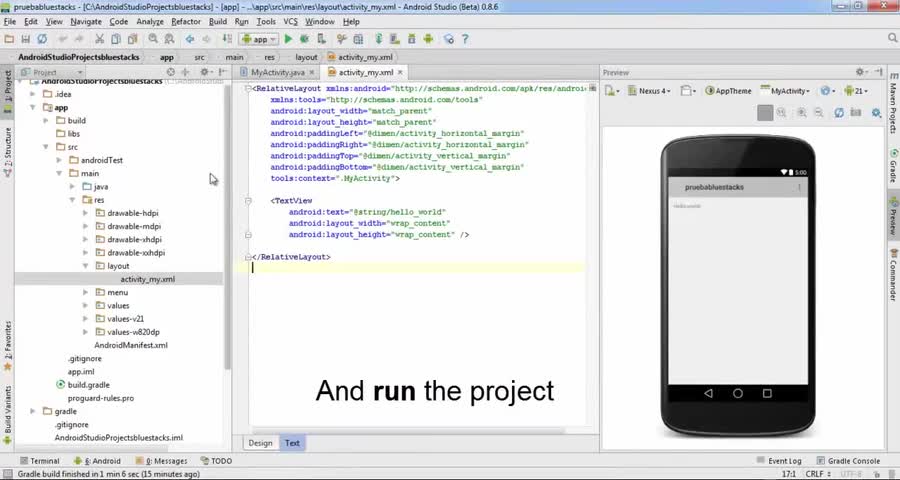
Task: Hide the Project panel with its hide icon
Action: click(x=222, y=72)
